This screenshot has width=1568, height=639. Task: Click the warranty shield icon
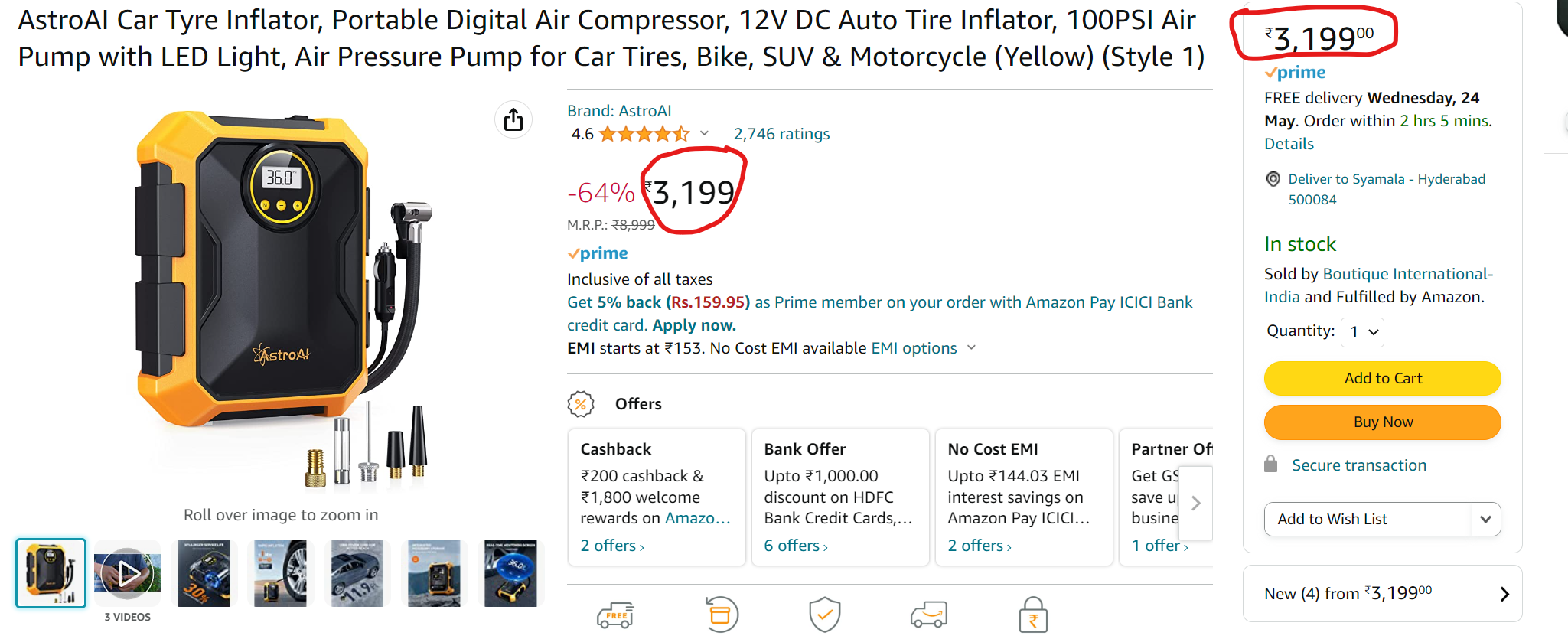(825, 615)
